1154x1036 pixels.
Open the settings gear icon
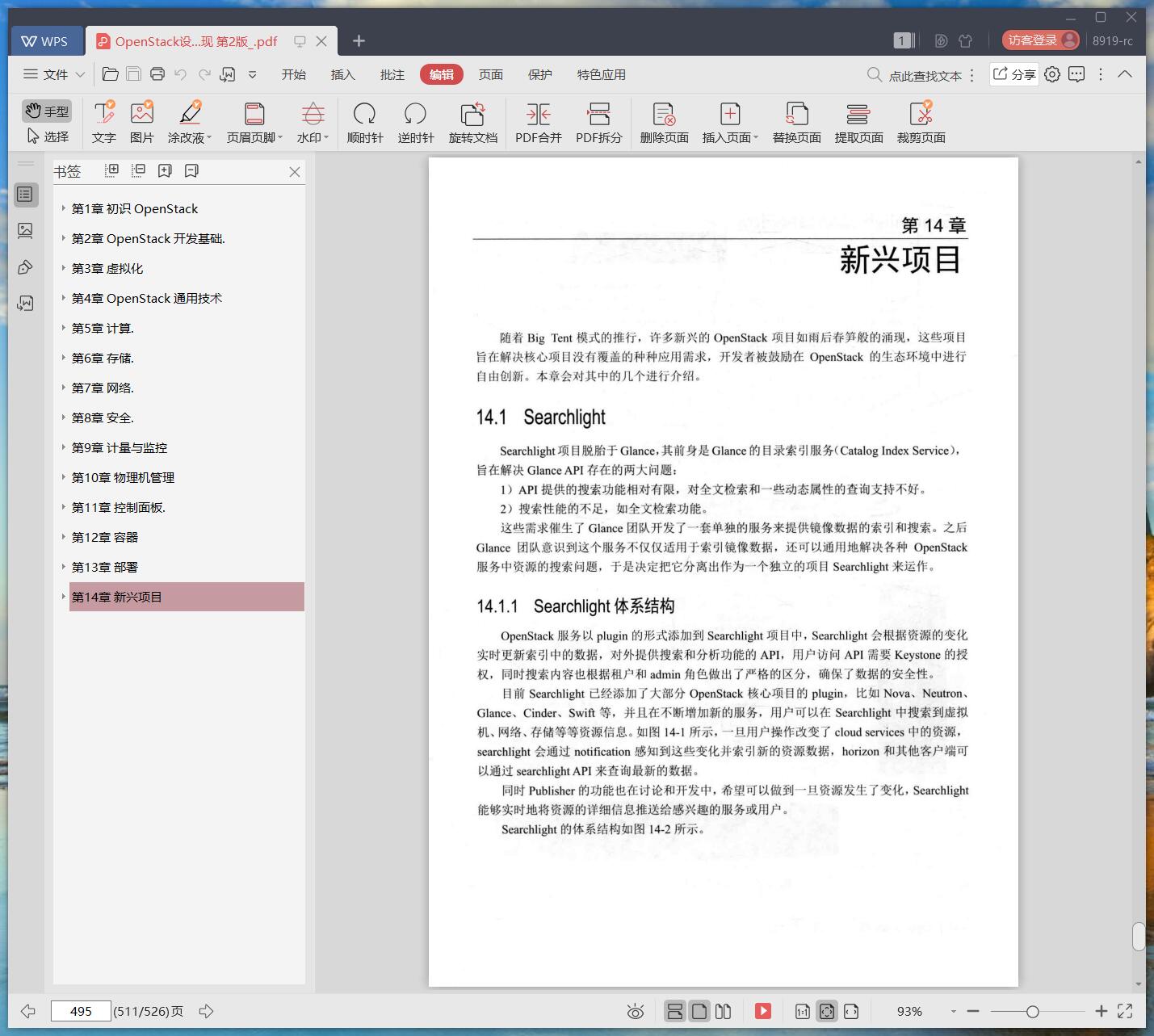(x=1052, y=74)
